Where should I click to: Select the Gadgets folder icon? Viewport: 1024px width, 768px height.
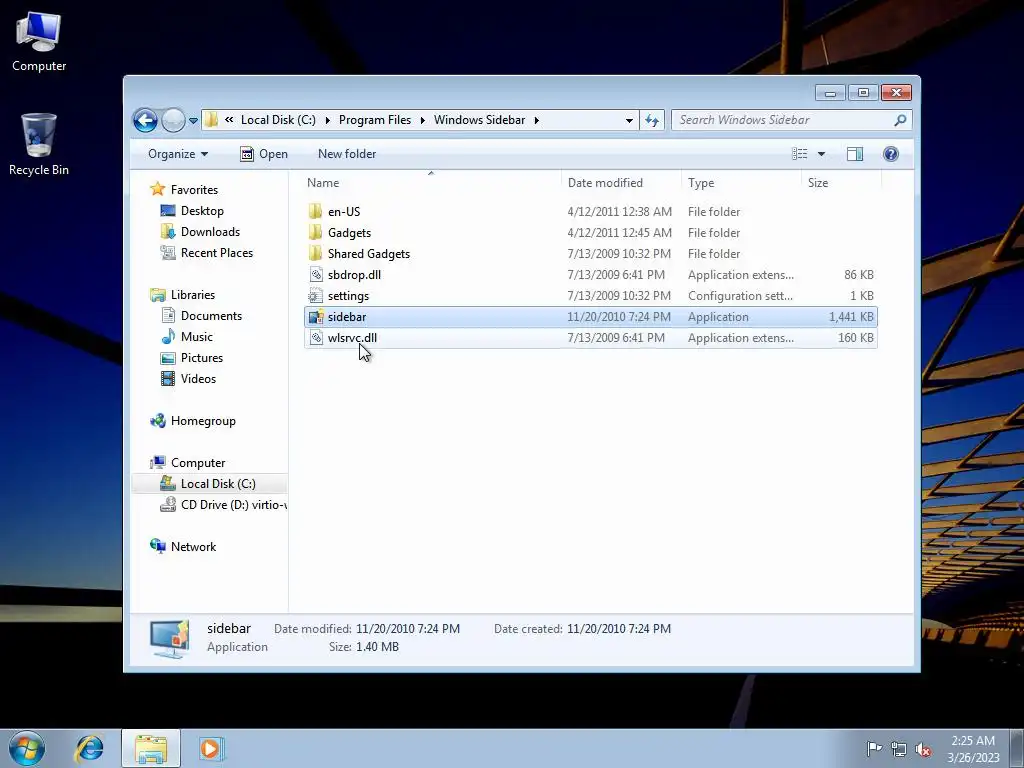315,232
